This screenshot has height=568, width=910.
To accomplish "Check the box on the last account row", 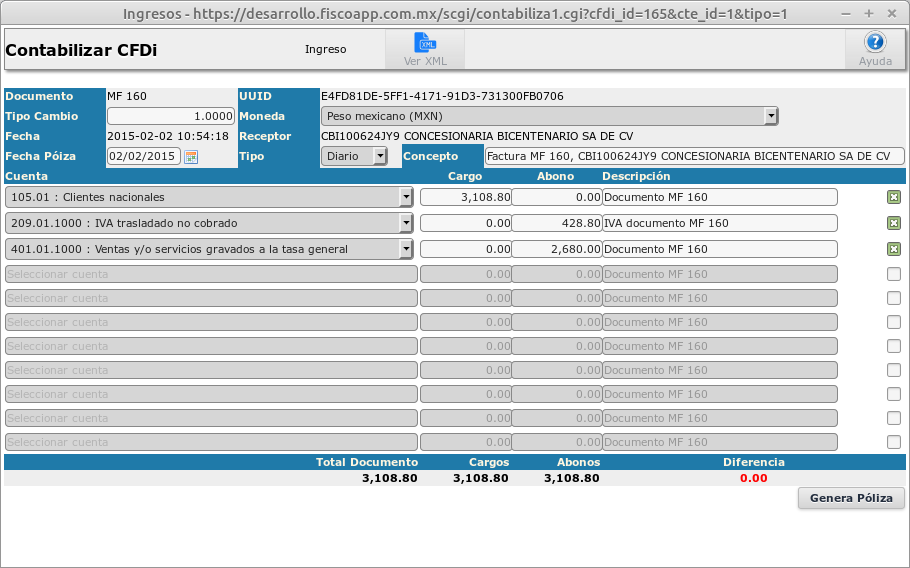I will click(x=893, y=442).
